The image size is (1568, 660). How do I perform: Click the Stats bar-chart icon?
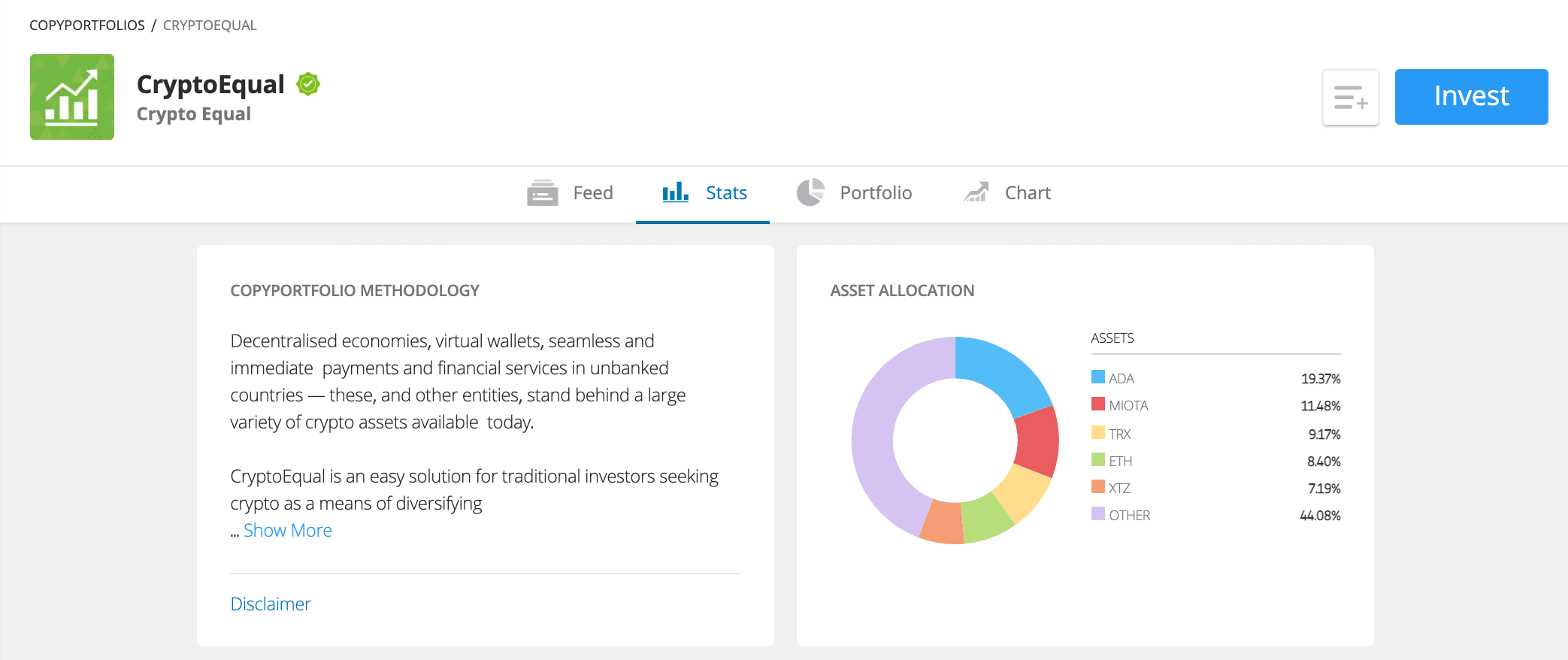pos(675,192)
